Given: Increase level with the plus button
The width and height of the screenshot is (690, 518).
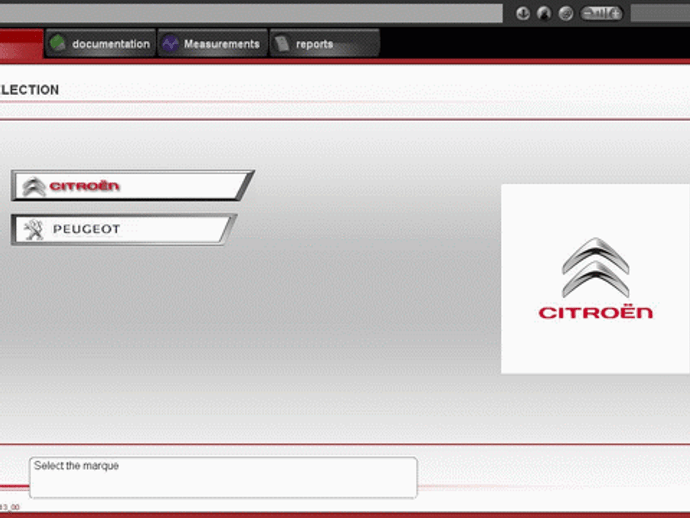Looking at the screenshot, I should (x=616, y=14).
